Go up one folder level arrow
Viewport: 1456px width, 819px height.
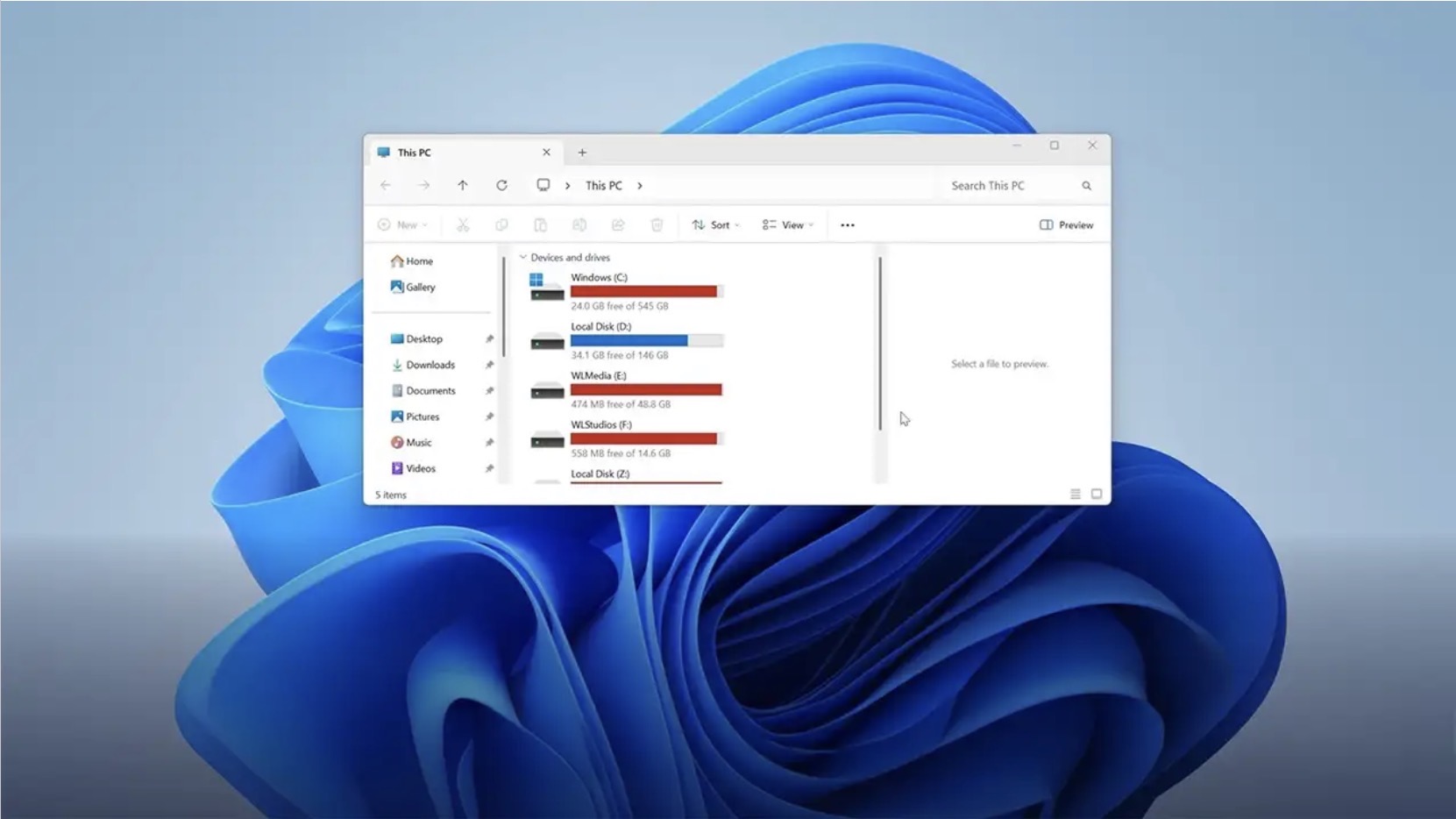[463, 185]
